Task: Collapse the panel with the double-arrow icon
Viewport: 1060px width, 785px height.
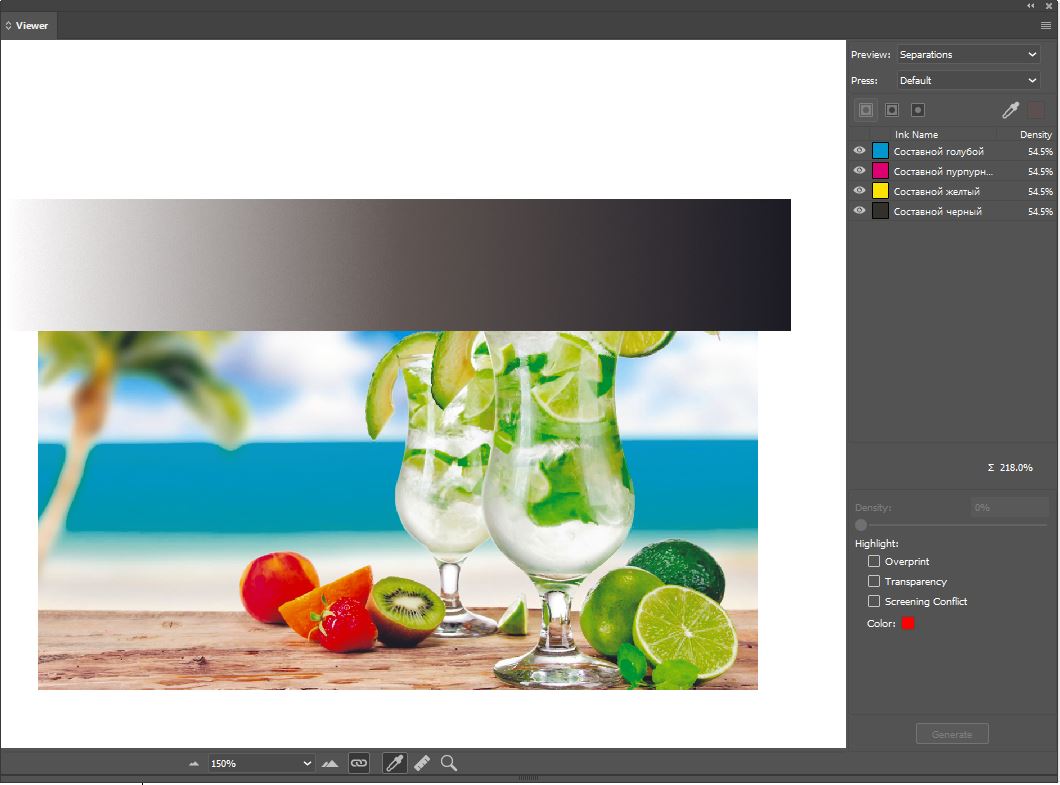Action: coord(1031,5)
